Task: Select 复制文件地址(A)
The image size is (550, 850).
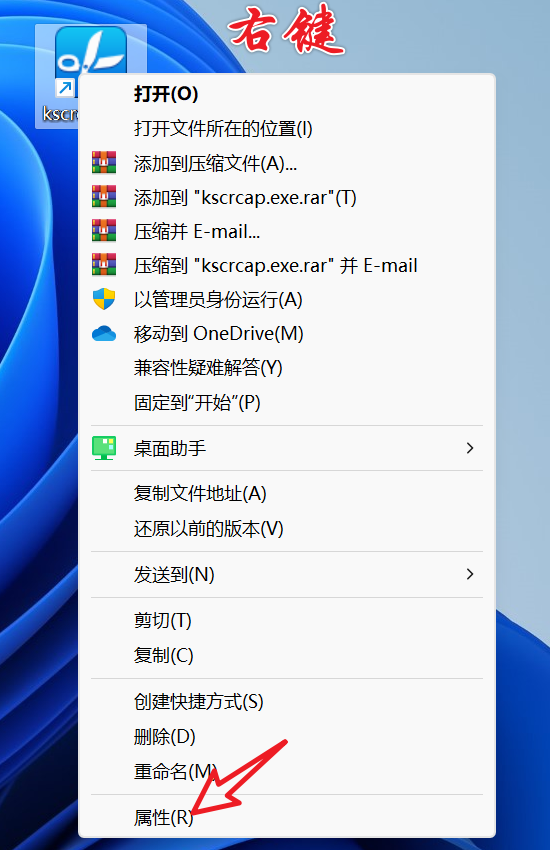Action: (x=200, y=493)
